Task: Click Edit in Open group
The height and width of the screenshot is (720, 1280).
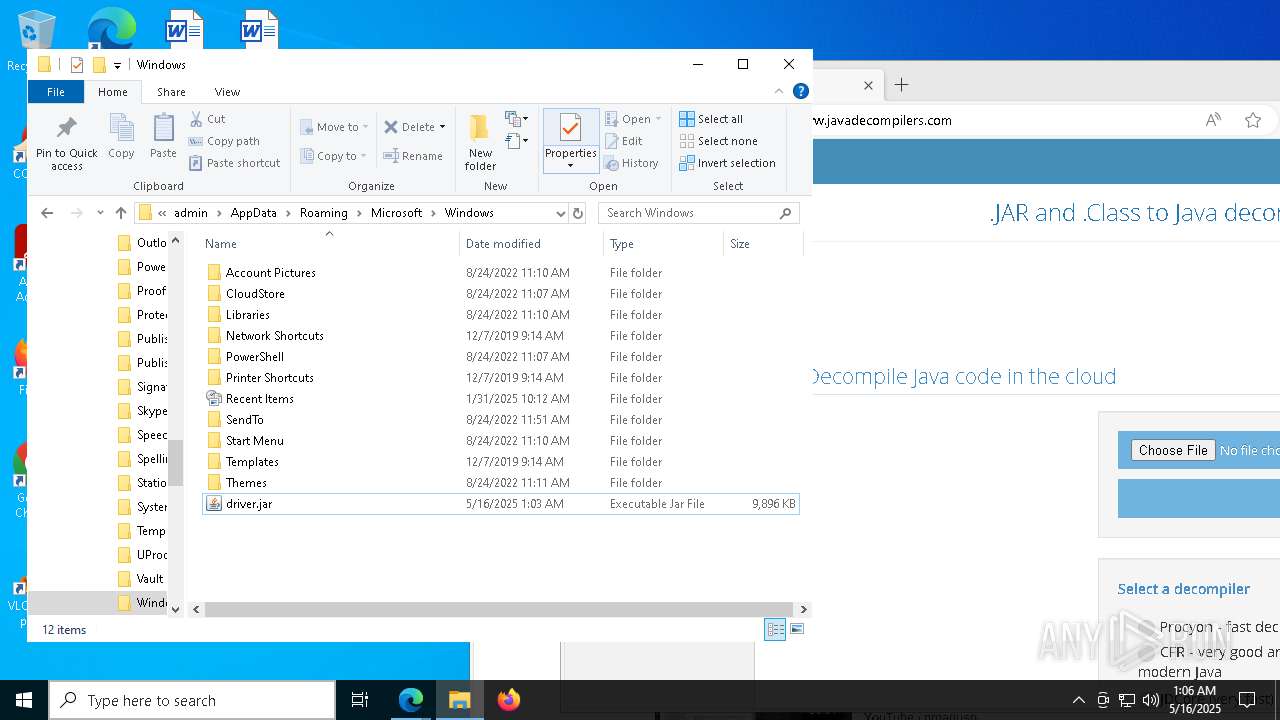Action: [x=624, y=141]
